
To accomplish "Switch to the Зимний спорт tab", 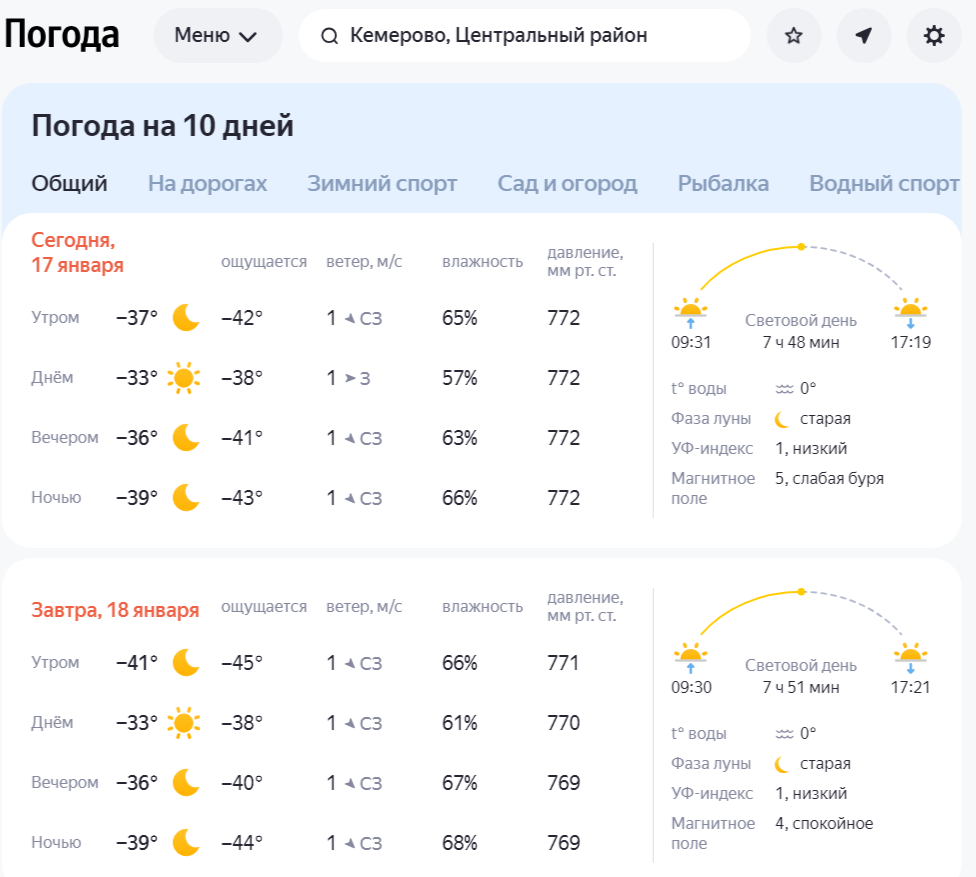I will [381, 184].
